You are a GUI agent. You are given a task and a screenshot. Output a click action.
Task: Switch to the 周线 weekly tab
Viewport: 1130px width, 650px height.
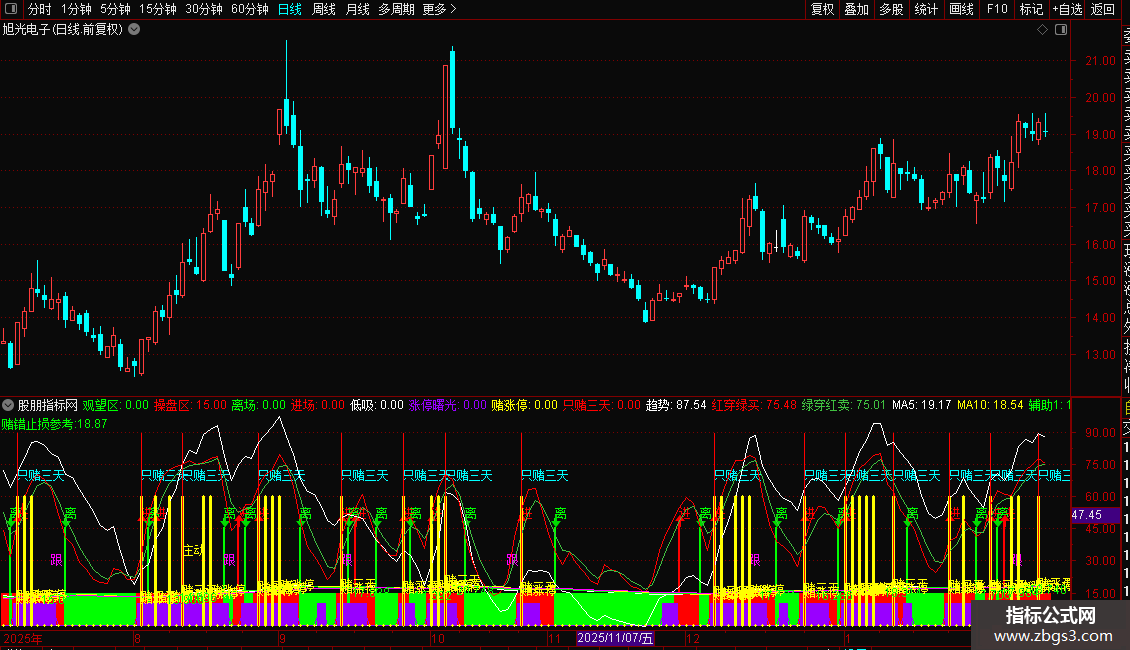[x=324, y=9]
